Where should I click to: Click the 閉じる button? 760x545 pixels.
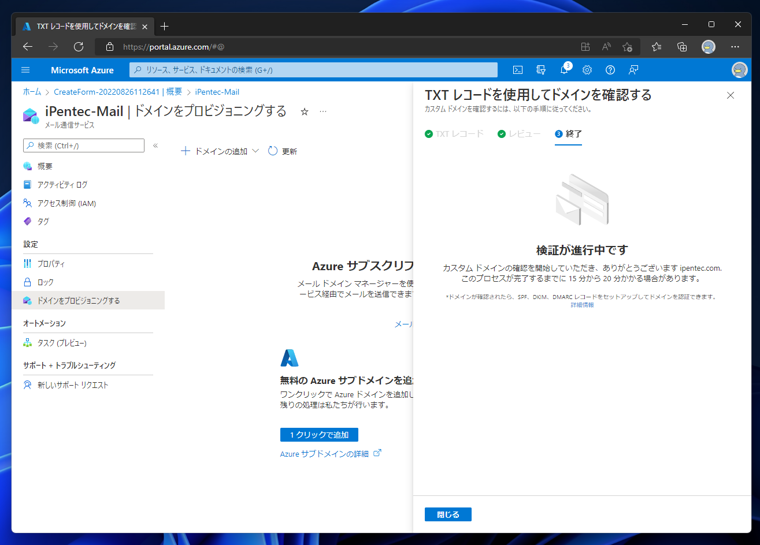pos(448,514)
